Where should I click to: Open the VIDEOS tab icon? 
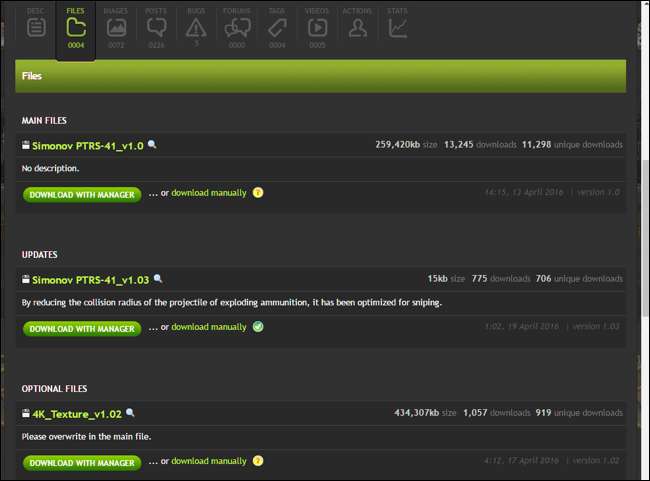317,28
